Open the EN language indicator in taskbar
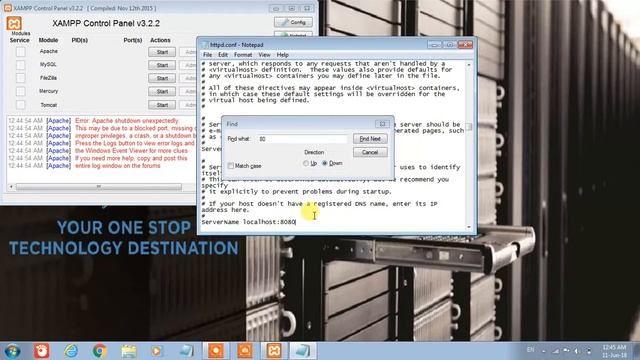This screenshot has width=640, height=360. [530, 350]
